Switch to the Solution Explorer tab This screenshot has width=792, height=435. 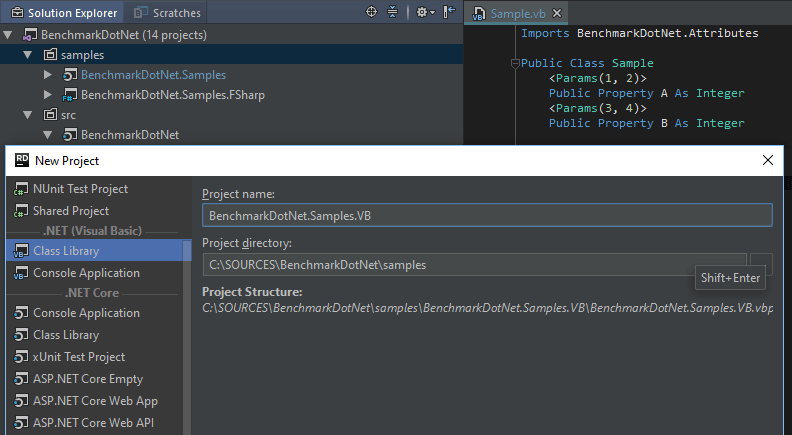(64, 13)
